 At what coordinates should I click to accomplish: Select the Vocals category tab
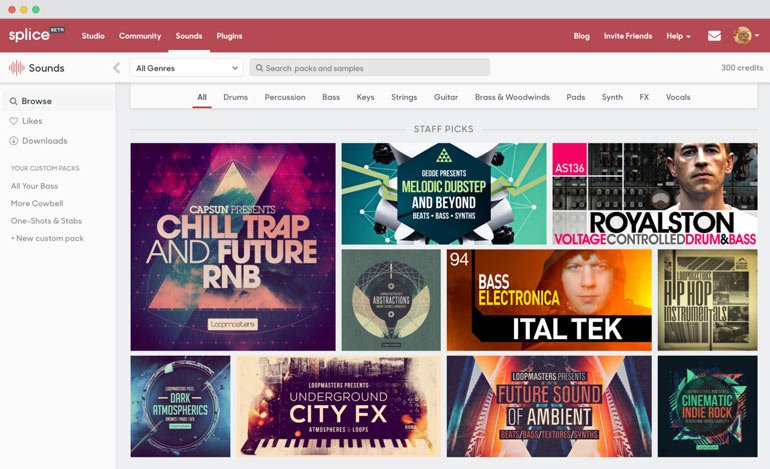click(x=678, y=97)
